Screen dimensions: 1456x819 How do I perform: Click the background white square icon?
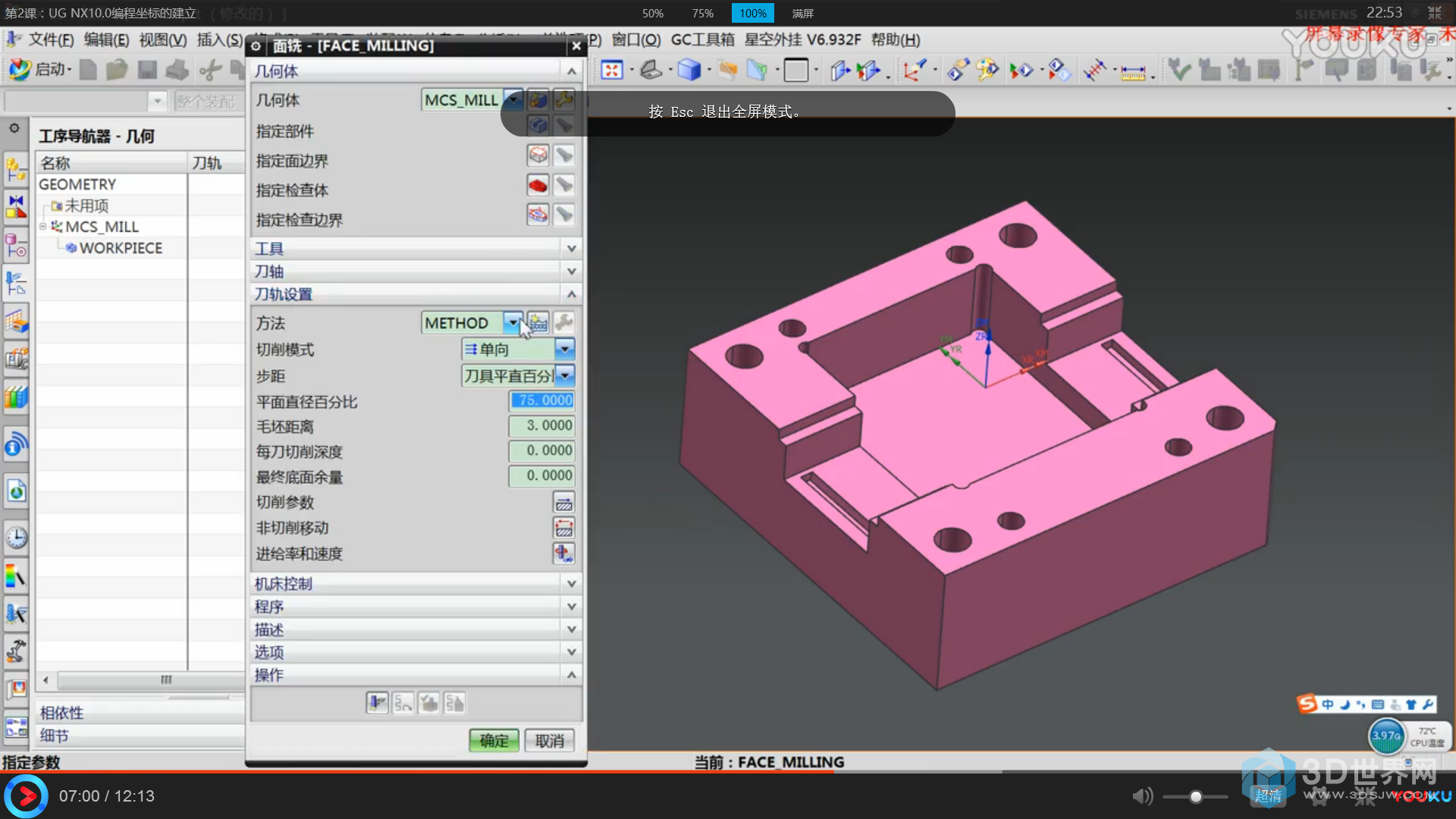coord(795,71)
